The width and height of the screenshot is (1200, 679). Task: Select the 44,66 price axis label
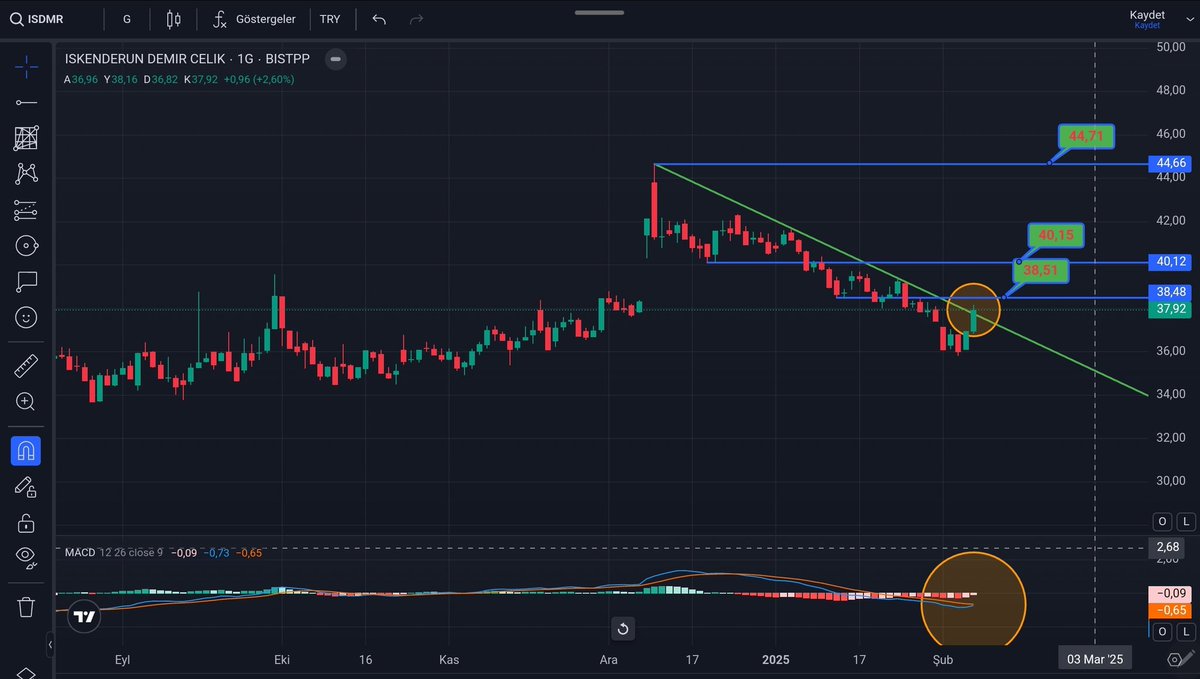tap(1171, 163)
